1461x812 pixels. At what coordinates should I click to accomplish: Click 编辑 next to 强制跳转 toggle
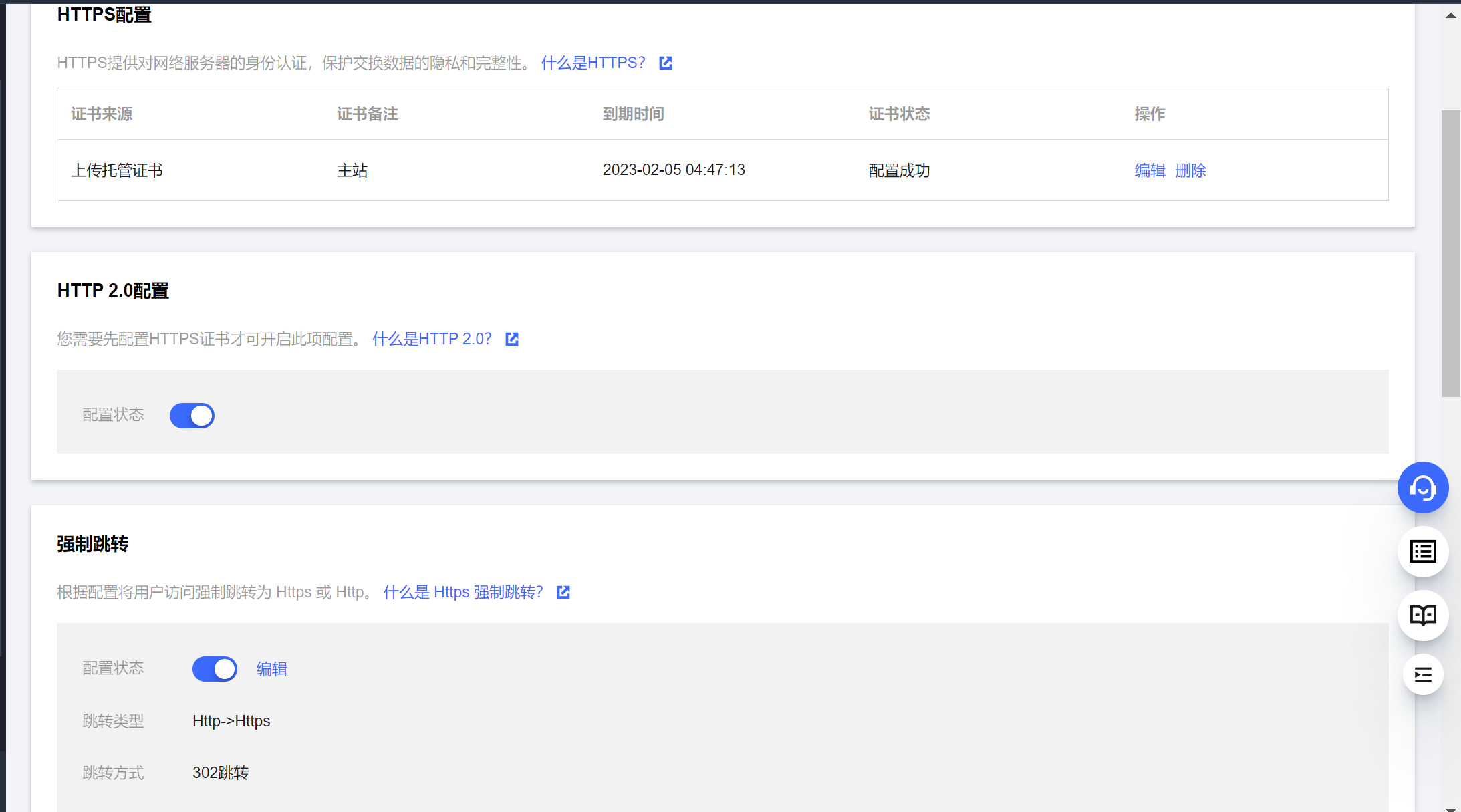point(271,669)
